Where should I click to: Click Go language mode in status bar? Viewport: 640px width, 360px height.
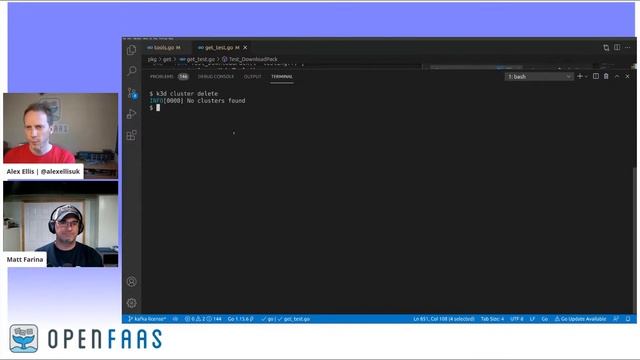(x=544, y=319)
